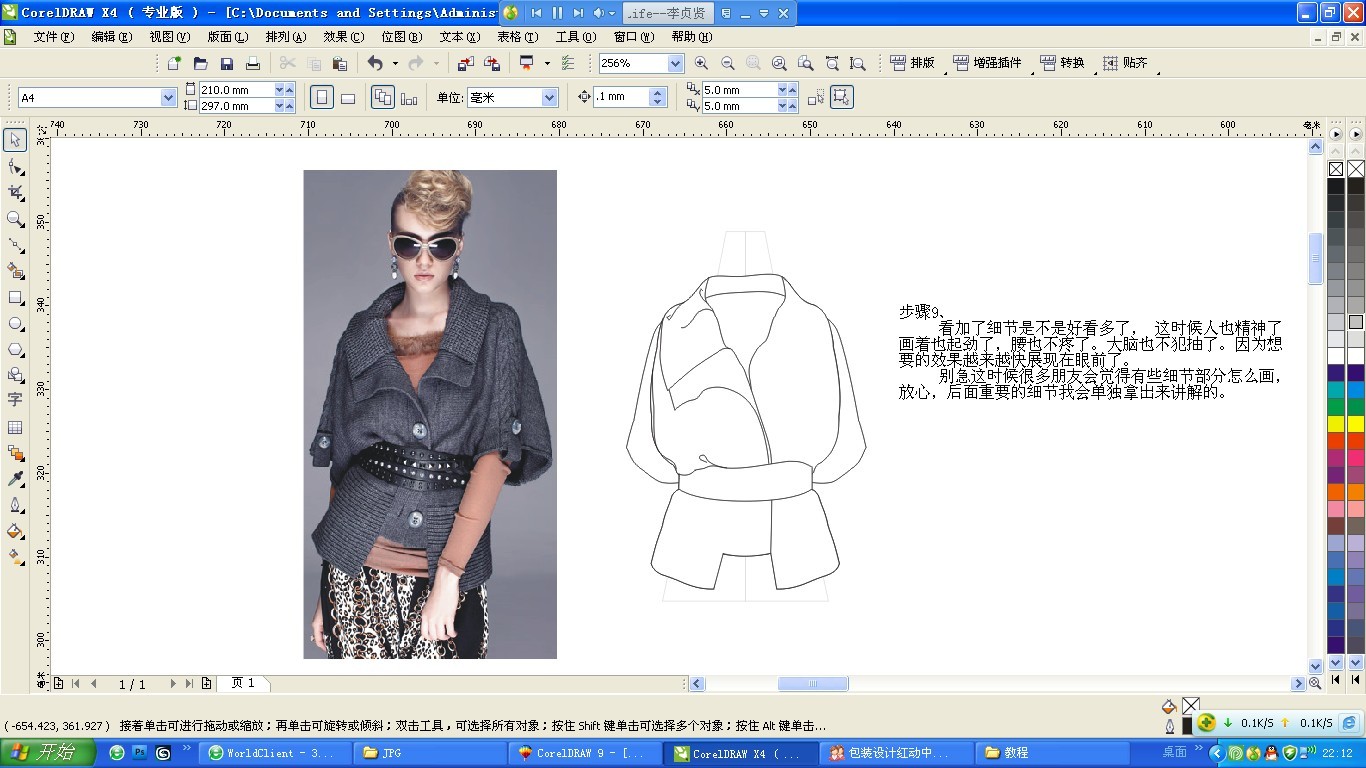Click the 贴齐 snap button
The height and width of the screenshot is (768, 1366).
(x=1126, y=63)
